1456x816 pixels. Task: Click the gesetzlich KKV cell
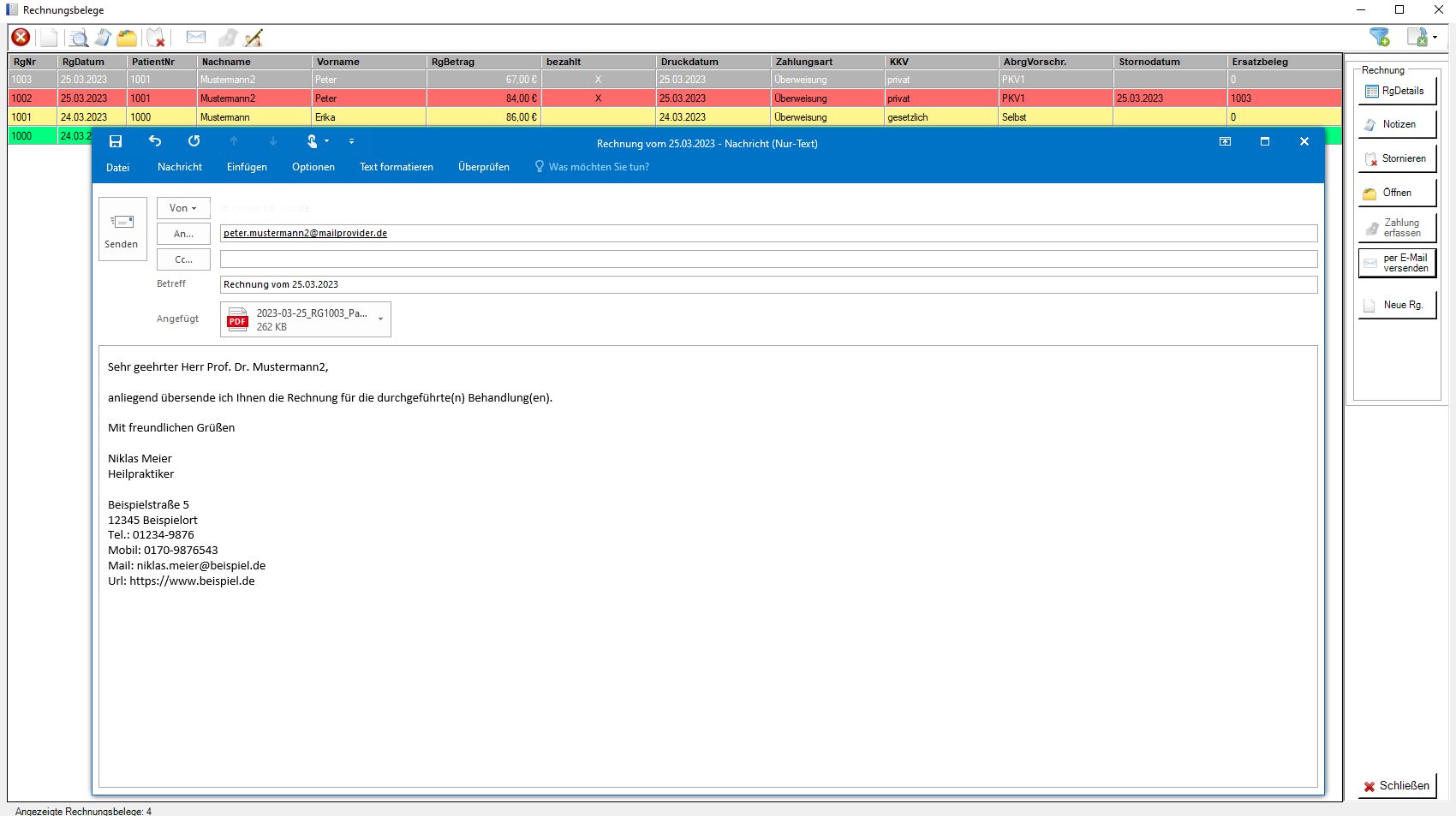click(941, 117)
